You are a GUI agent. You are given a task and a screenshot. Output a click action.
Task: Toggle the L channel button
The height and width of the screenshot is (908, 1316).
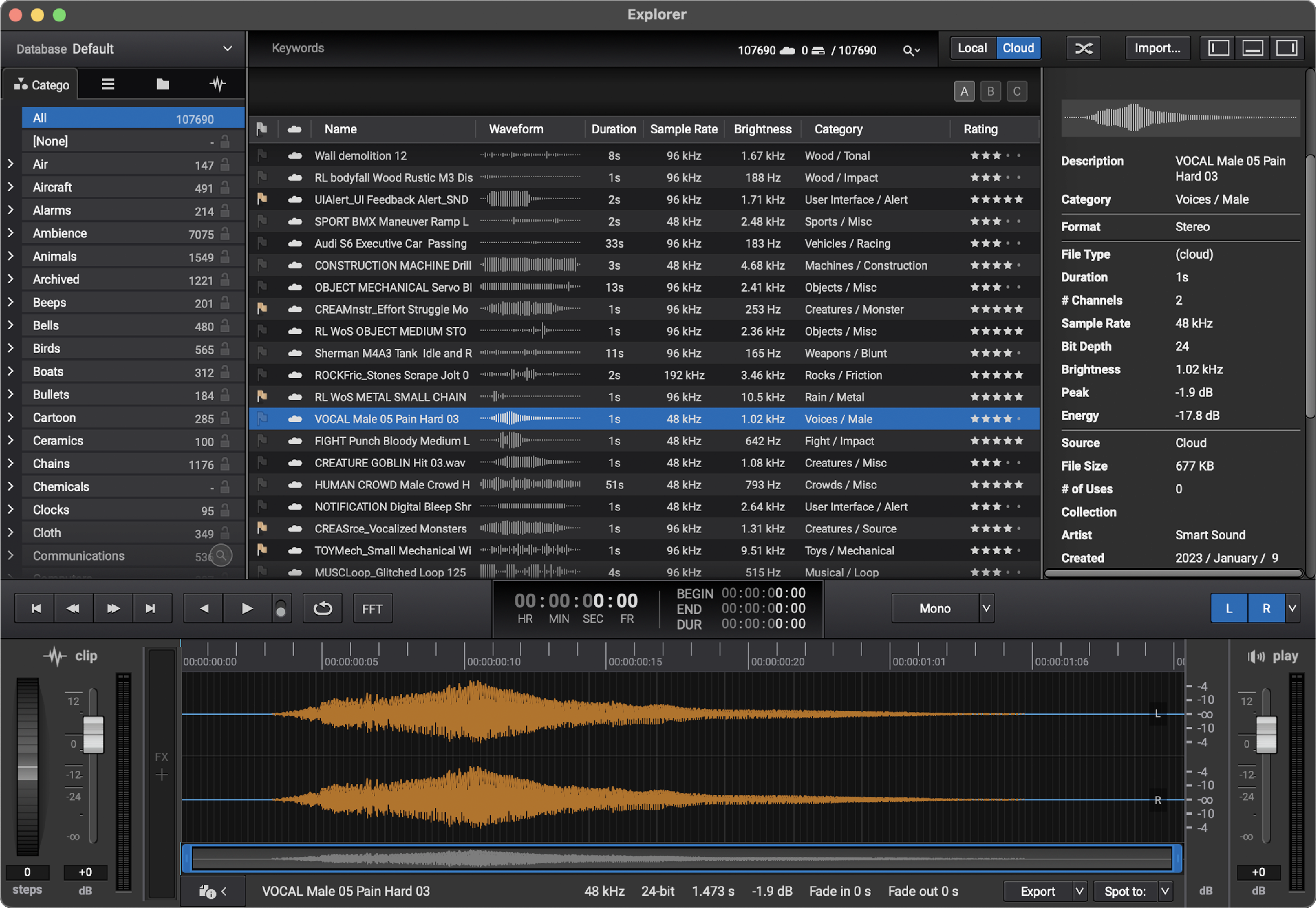pyautogui.click(x=1229, y=607)
